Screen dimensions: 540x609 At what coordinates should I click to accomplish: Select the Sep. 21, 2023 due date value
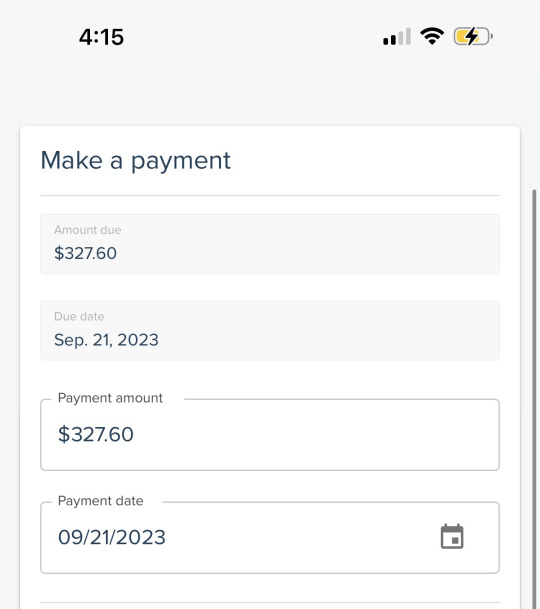106,340
